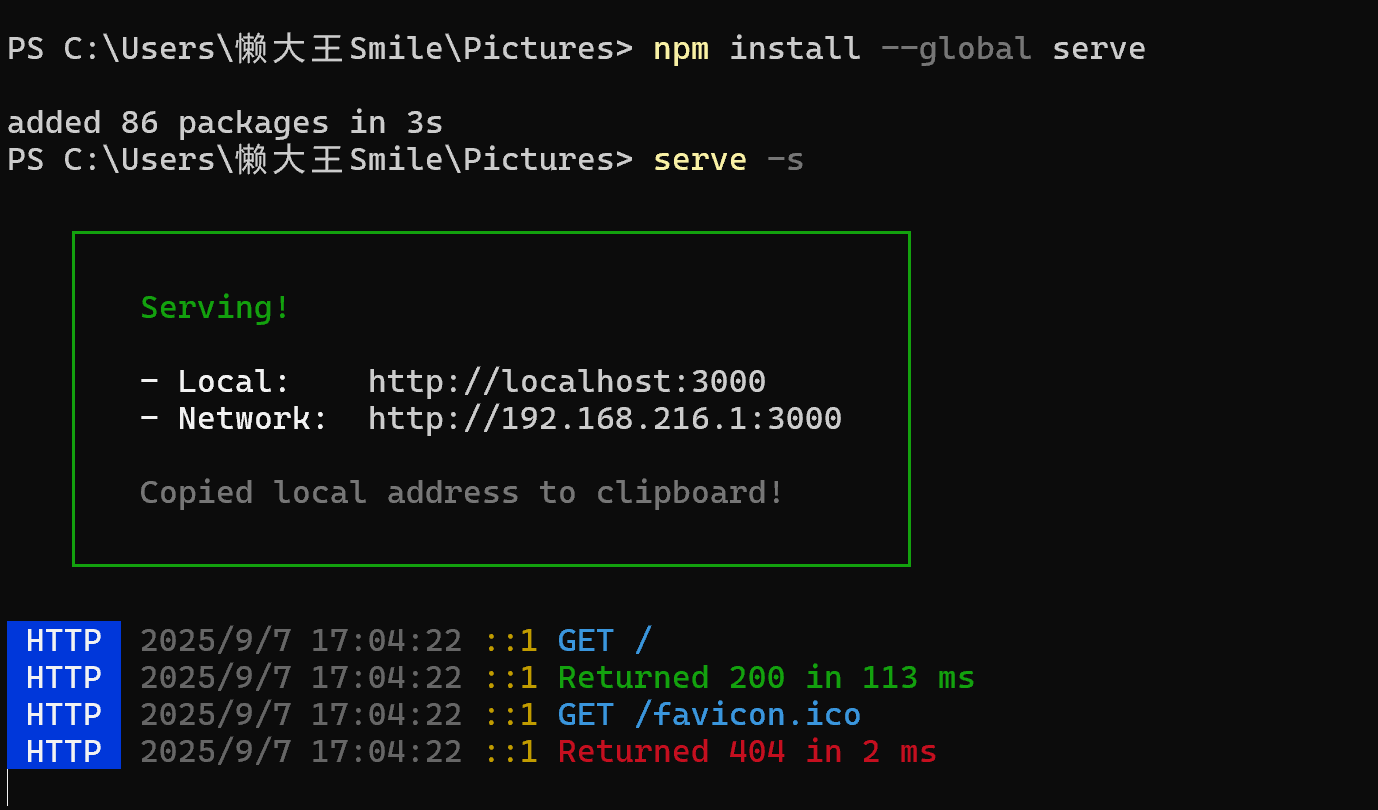The height and width of the screenshot is (810, 1378).
Task: Click the HTTP badge on the favicon.ico request line
Action: (x=64, y=715)
